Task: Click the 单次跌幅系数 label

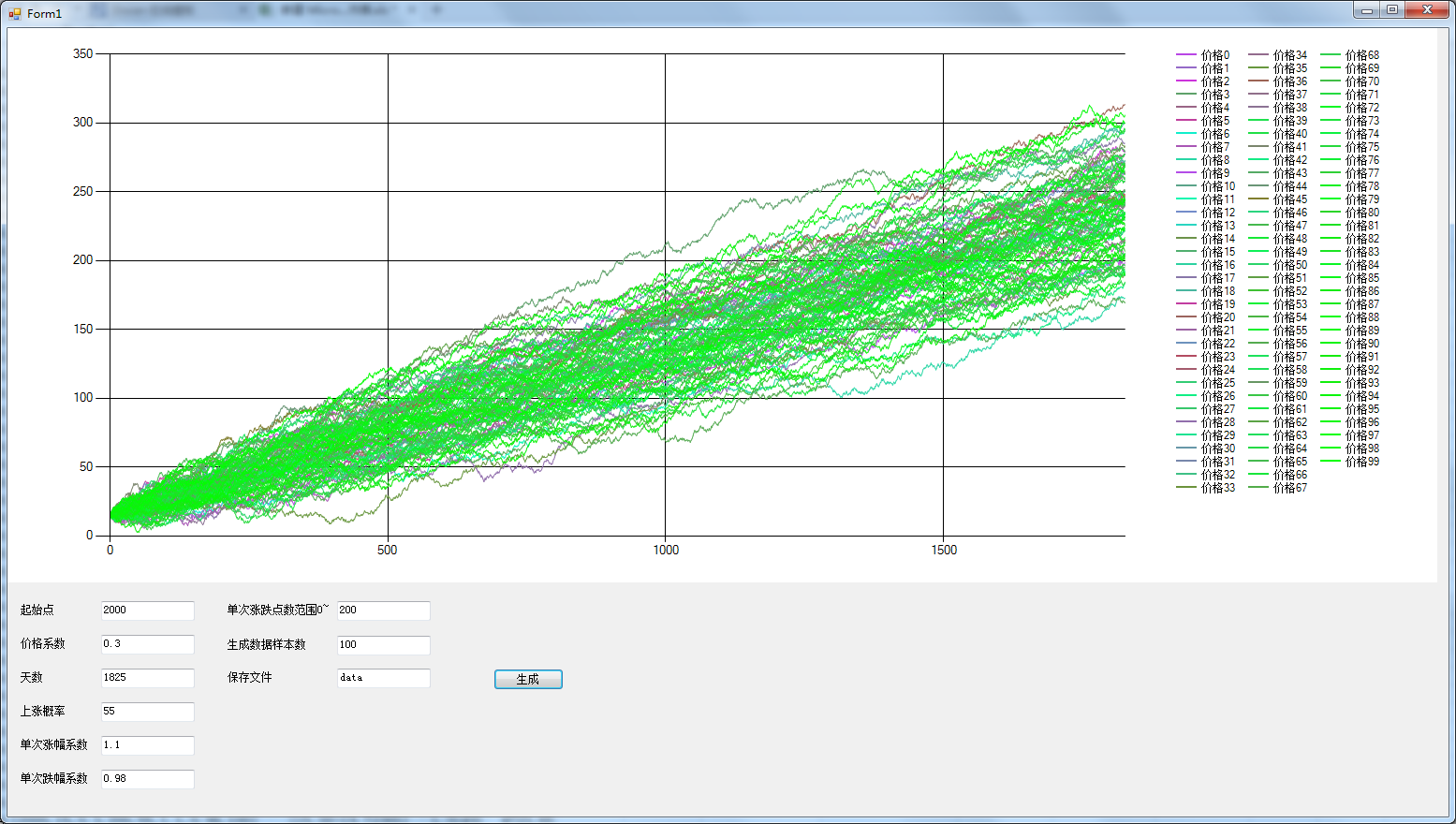Action: 54,778
